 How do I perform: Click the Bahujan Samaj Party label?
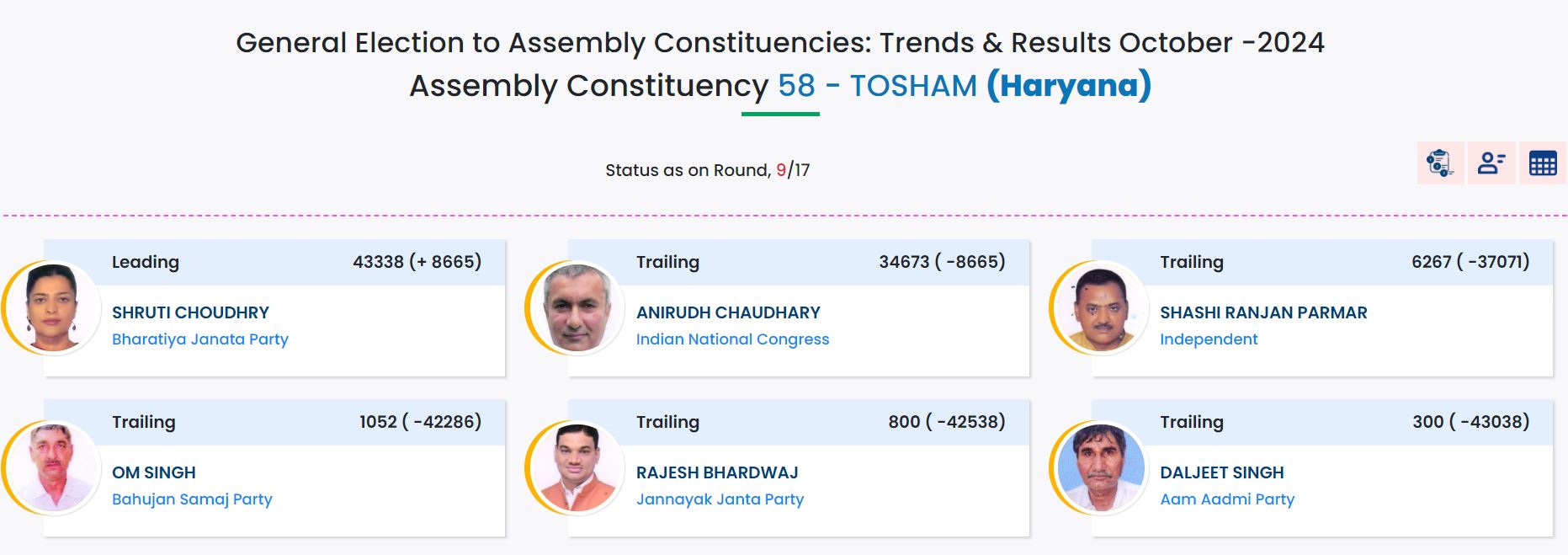192,499
